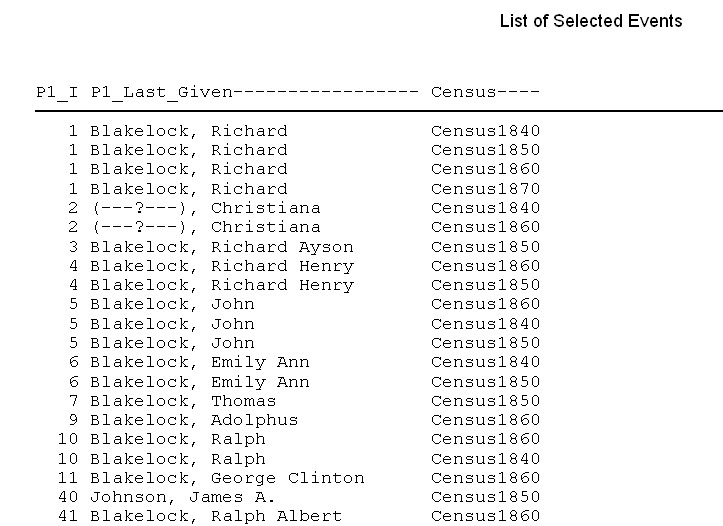723x526 pixels.
Task: Select the Census column header
Action: click(485, 92)
